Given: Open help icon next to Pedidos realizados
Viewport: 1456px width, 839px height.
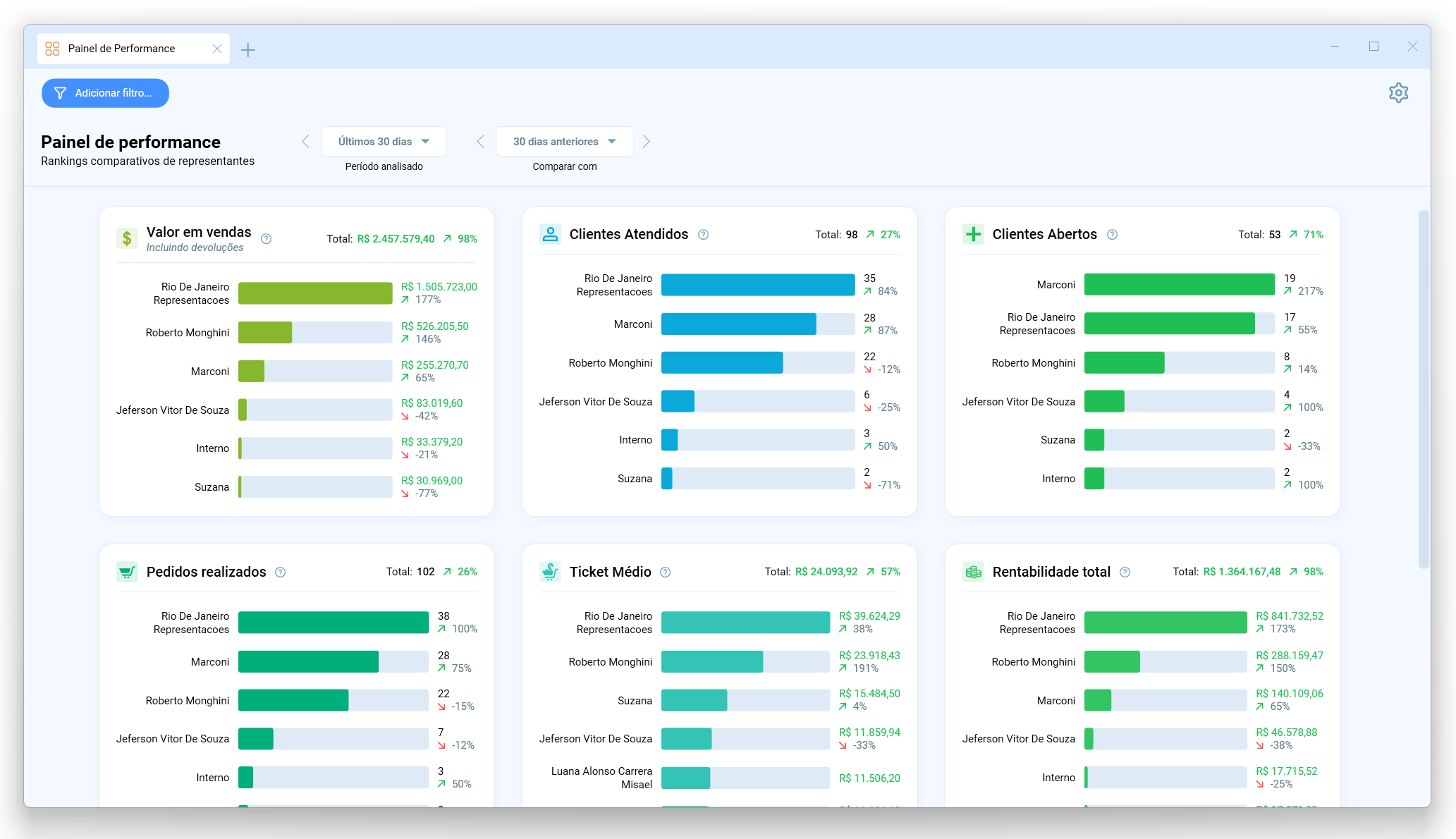Looking at the screenshot, I should pyautogui.click(x=280, y=572).
